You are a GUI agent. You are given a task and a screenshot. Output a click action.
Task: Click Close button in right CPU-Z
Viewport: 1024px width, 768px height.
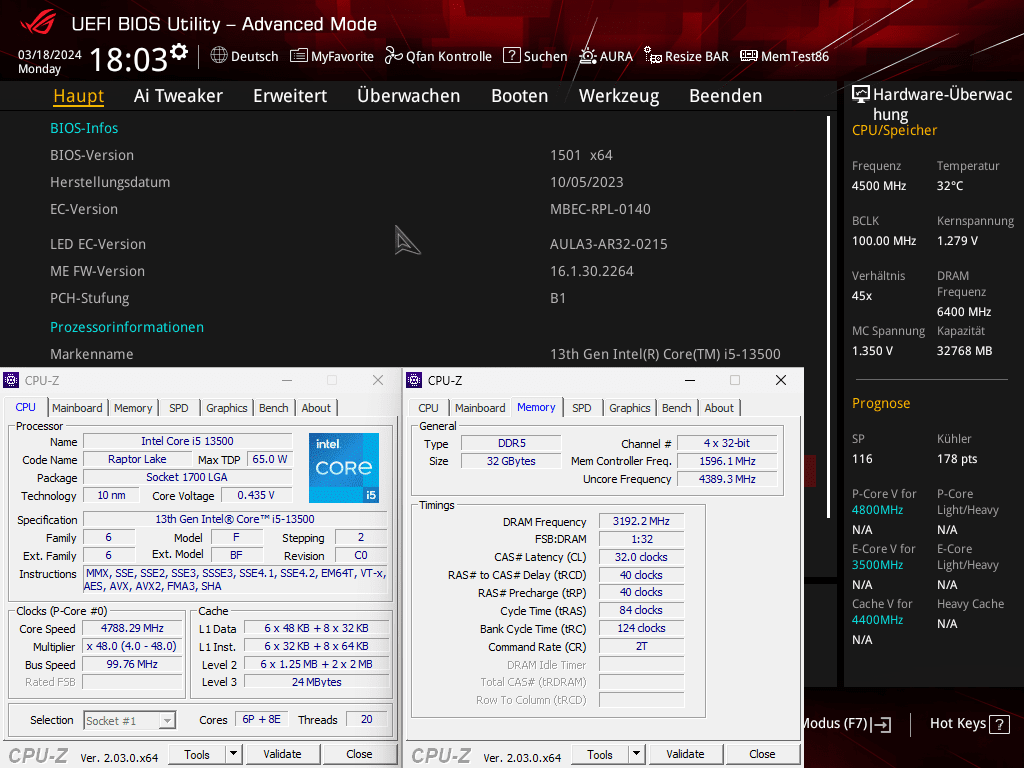[x=762, y=754]
